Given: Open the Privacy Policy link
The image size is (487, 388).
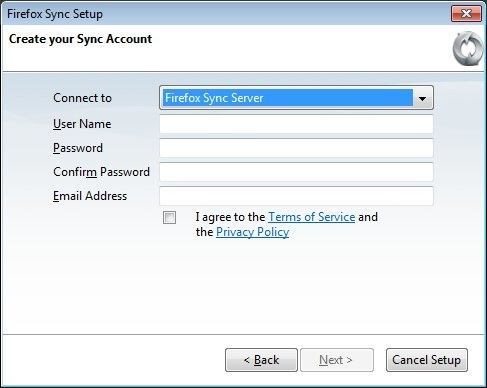Looking at the screenshot, I should coord(252,232).
